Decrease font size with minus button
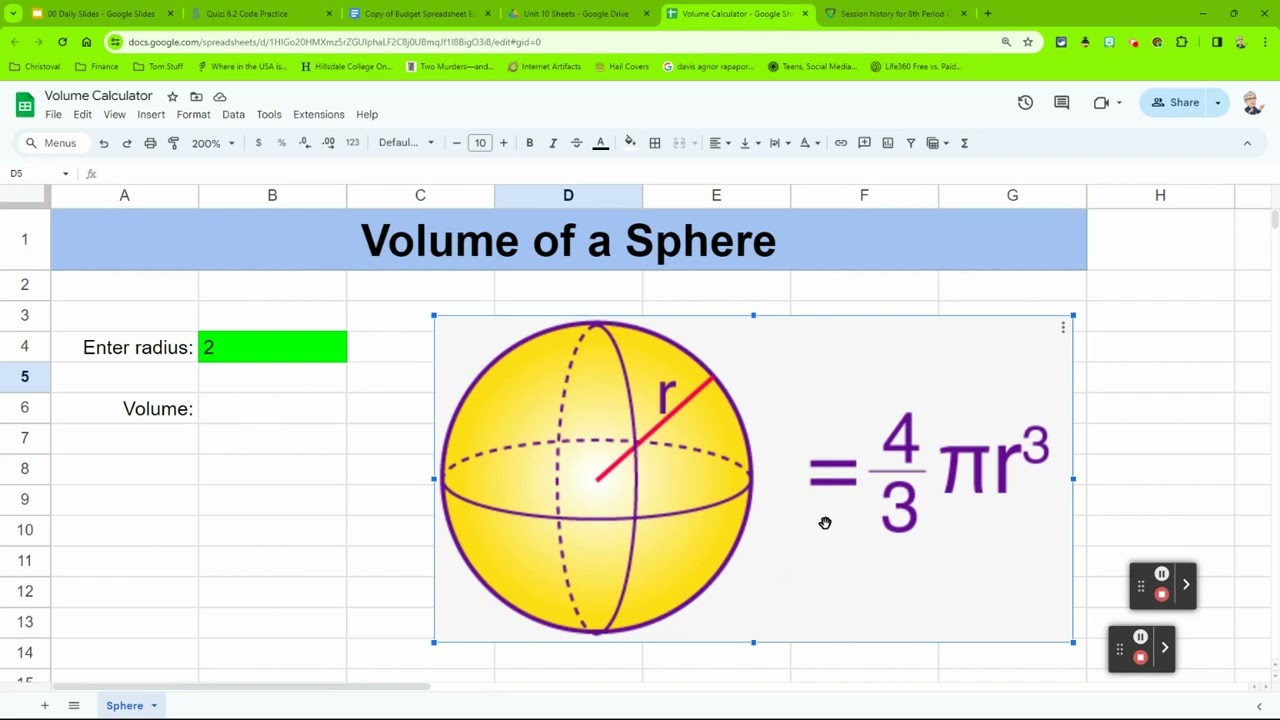1280x720 pixels. [457, 143]
